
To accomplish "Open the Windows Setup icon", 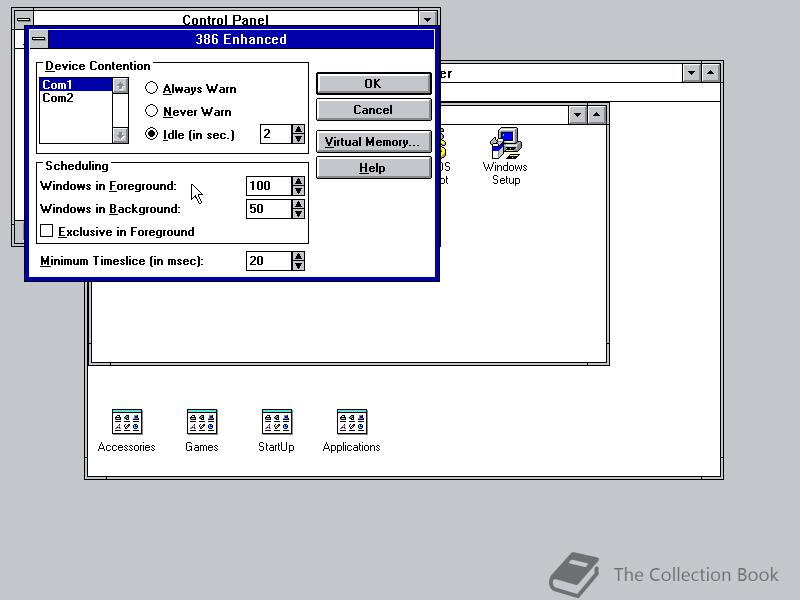I will pyautogui.click(x=505, y=156).
